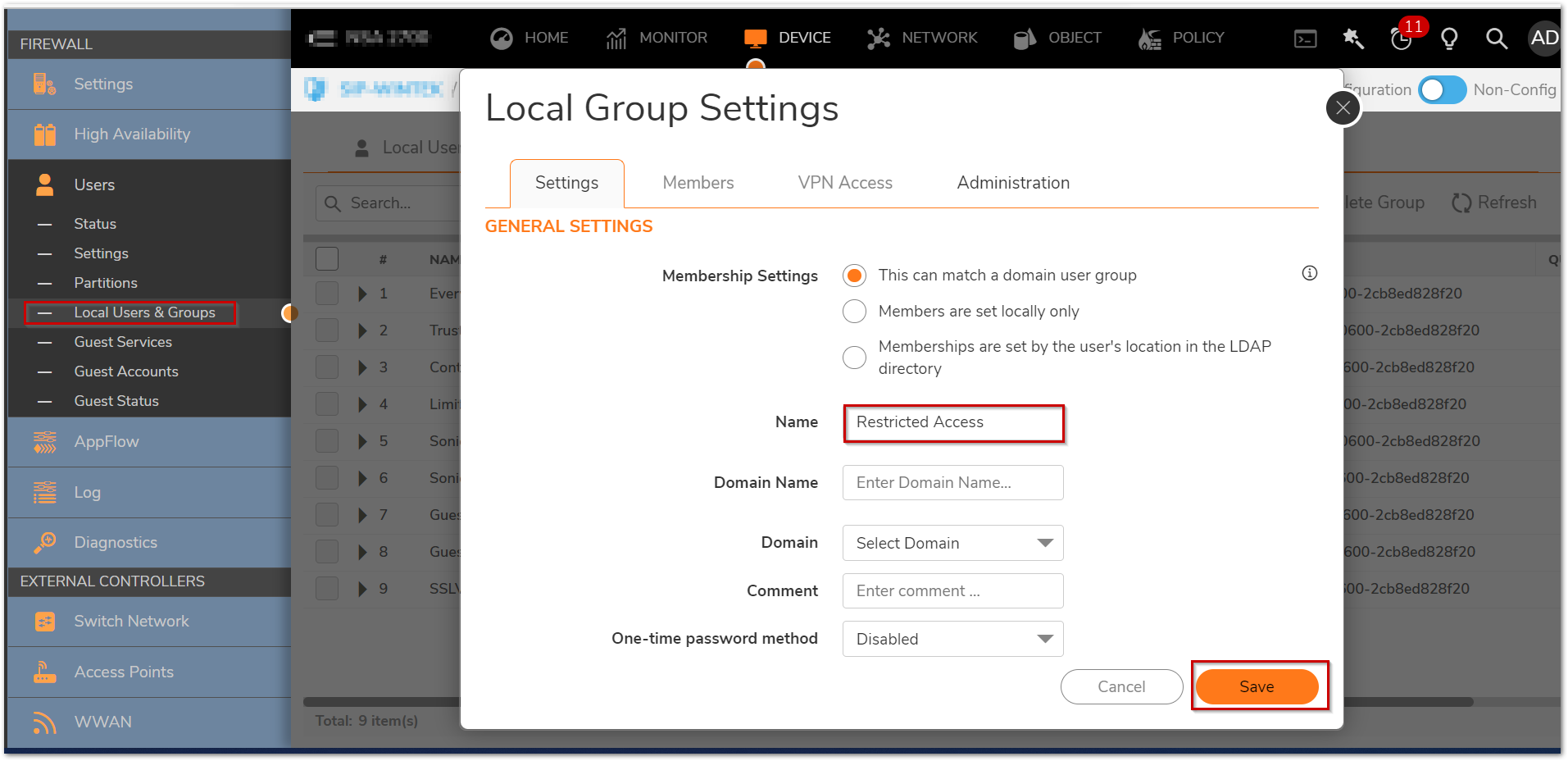Expand group row 9
1568x761 pixels.
click(362, 589)
